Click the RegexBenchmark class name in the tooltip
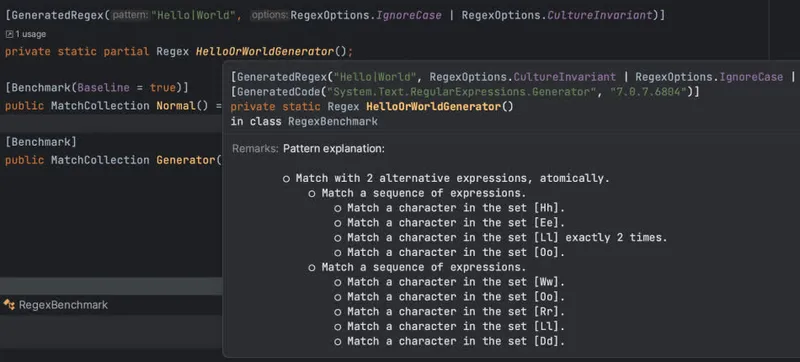This screenshot has width=800, height=362. tap(333, 121)
